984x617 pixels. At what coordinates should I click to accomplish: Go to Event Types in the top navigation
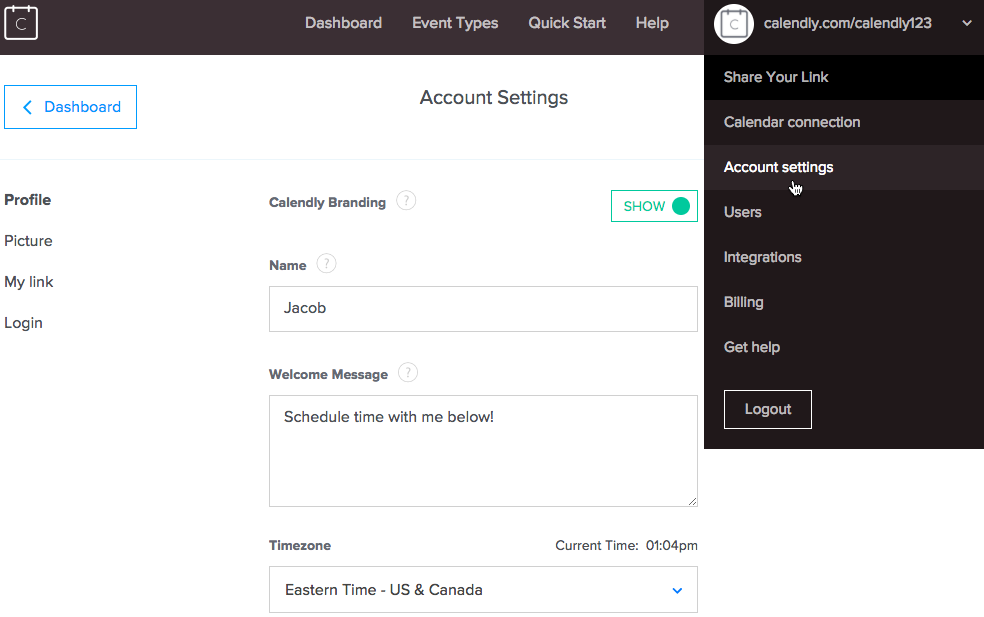click(455, 23)
